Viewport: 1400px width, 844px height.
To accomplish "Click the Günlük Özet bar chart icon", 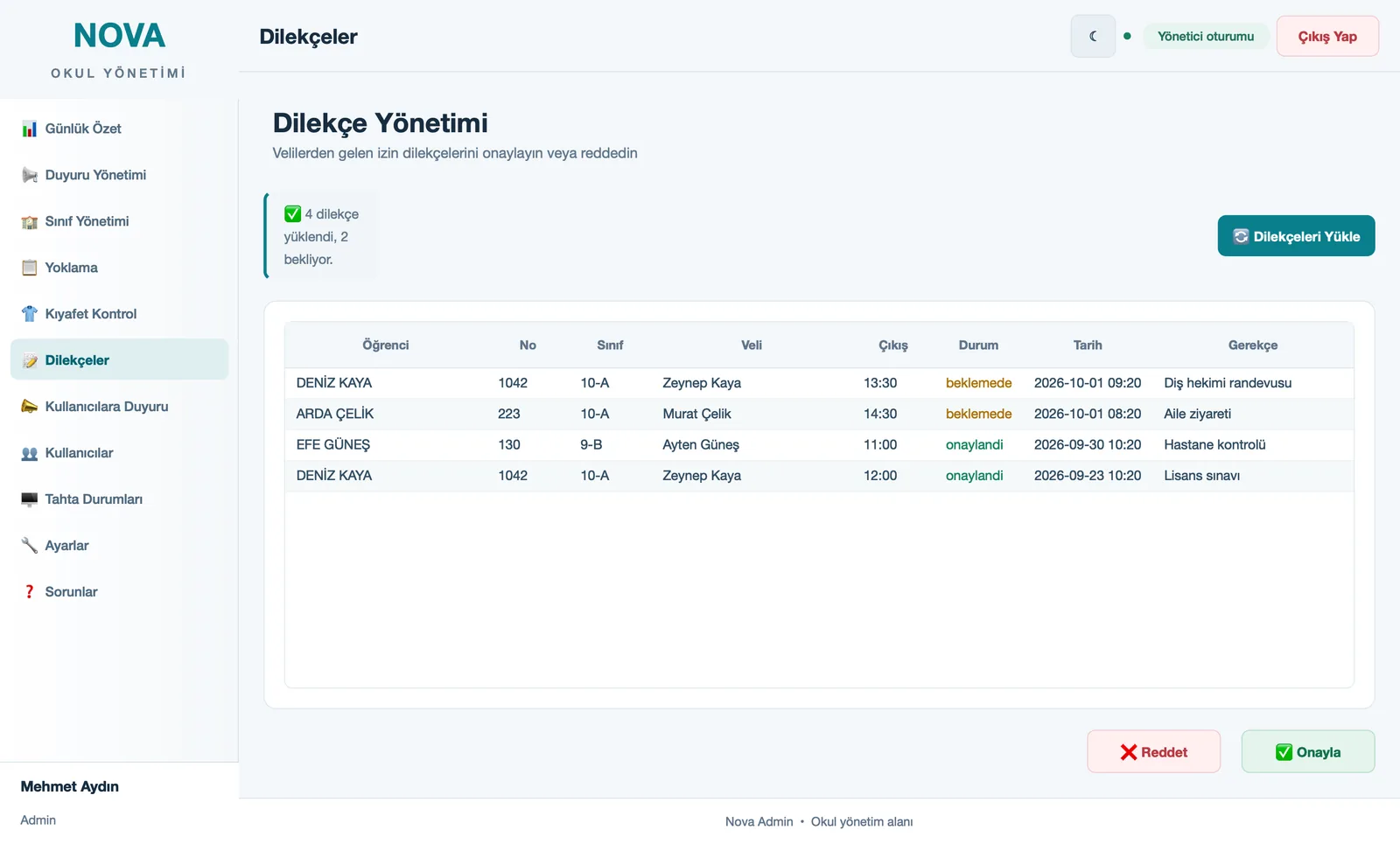I will [x=30, y=129].
